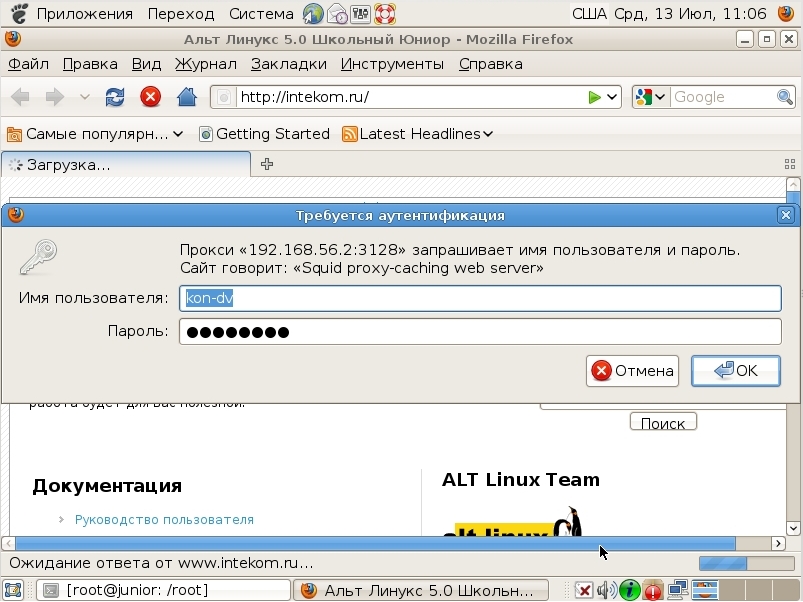This screenshot has height=602, width=803.
Task: Click the Firefox window menu icon in title bar
Action: [x=13, y=39]
